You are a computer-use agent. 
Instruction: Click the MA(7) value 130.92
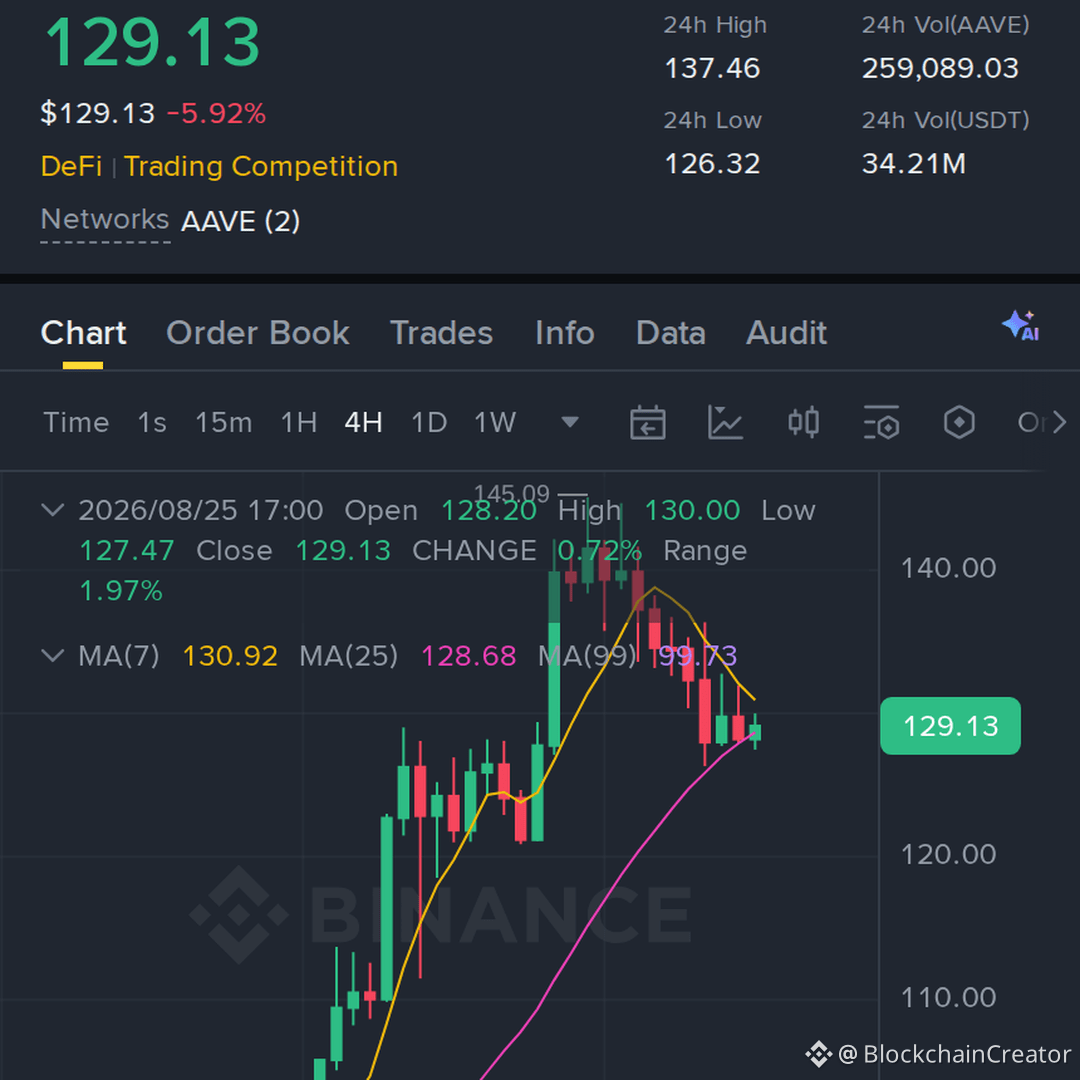click(x=230, y=656)
